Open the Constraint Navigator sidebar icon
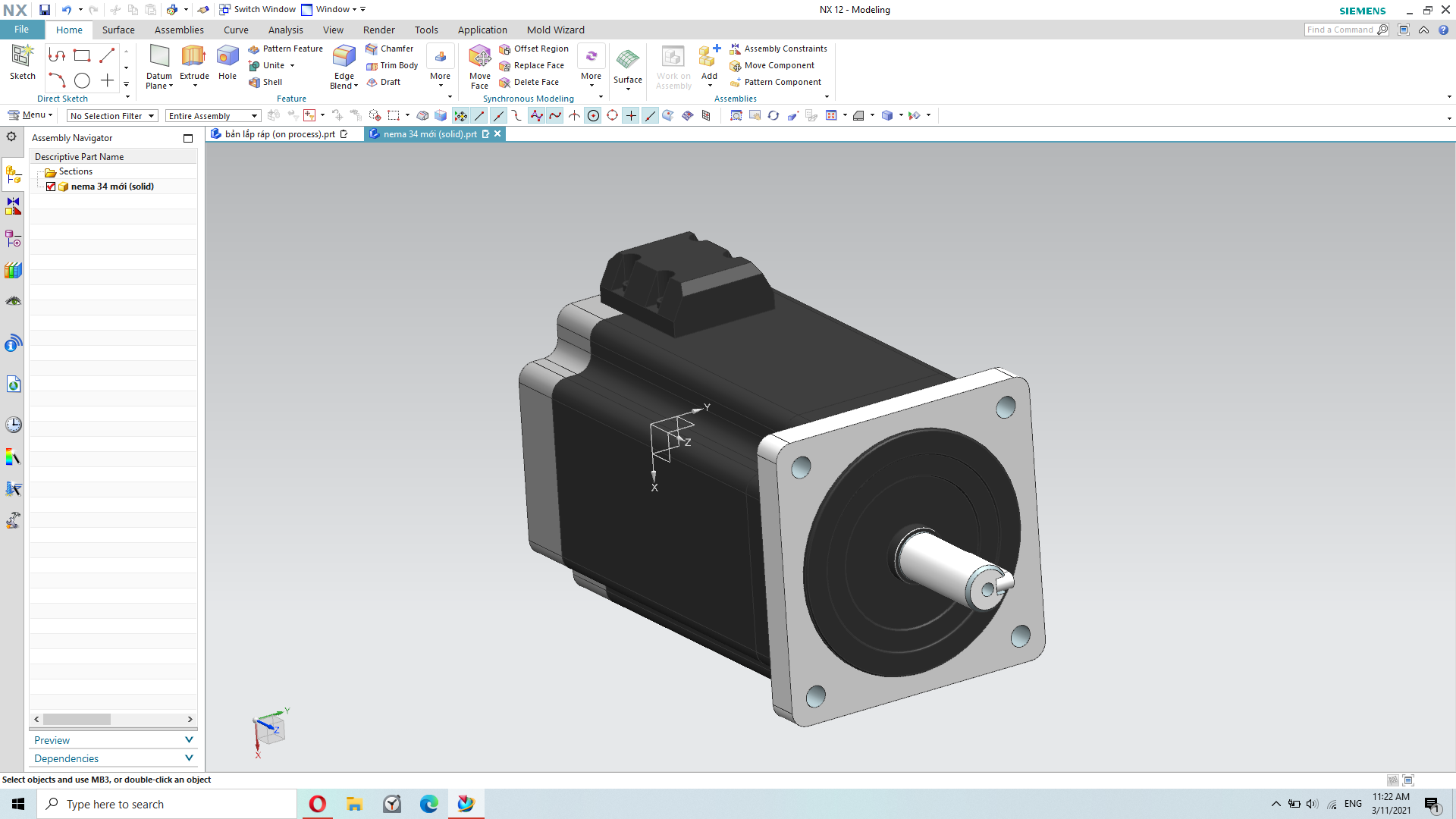Screen dimensions: 1456x819 pos(13,206)
